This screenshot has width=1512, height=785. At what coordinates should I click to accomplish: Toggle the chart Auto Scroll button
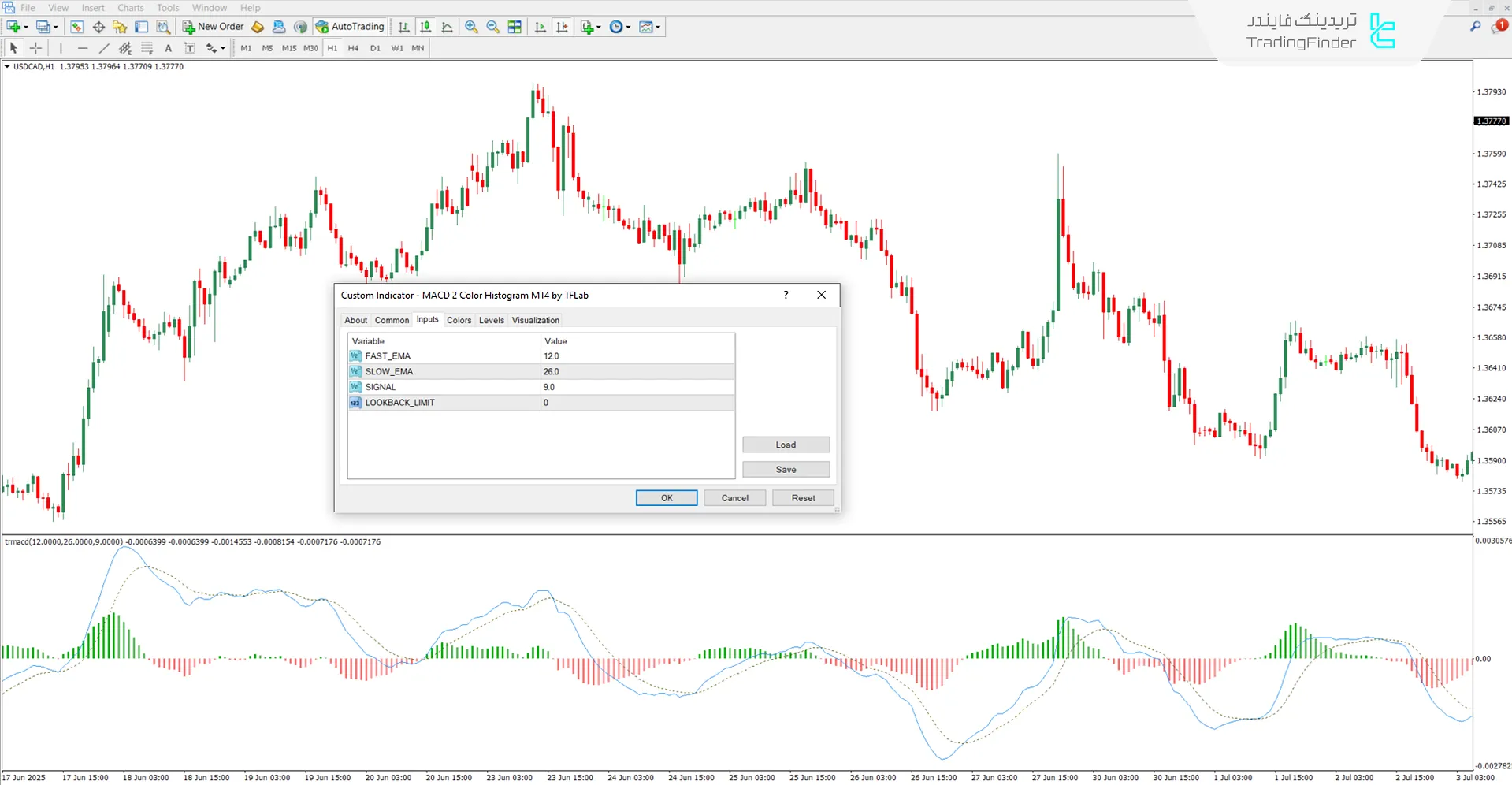click(x=540, y=27)
